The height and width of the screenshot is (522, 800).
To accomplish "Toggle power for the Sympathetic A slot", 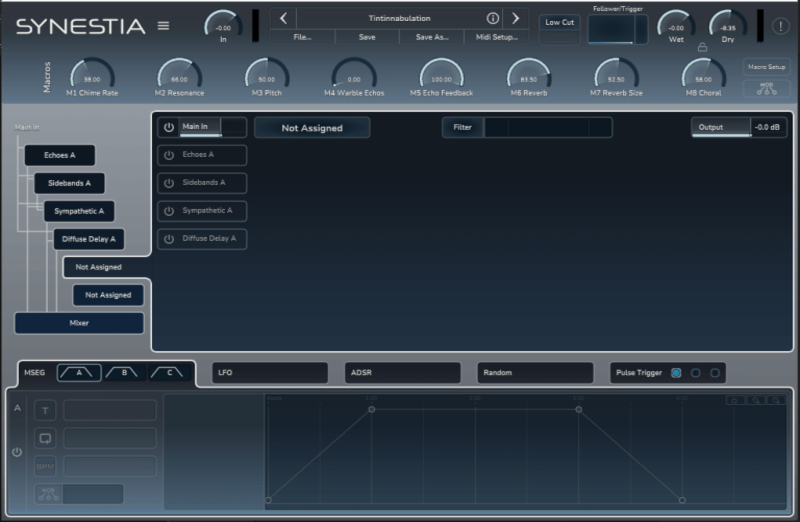I will 169,211.
